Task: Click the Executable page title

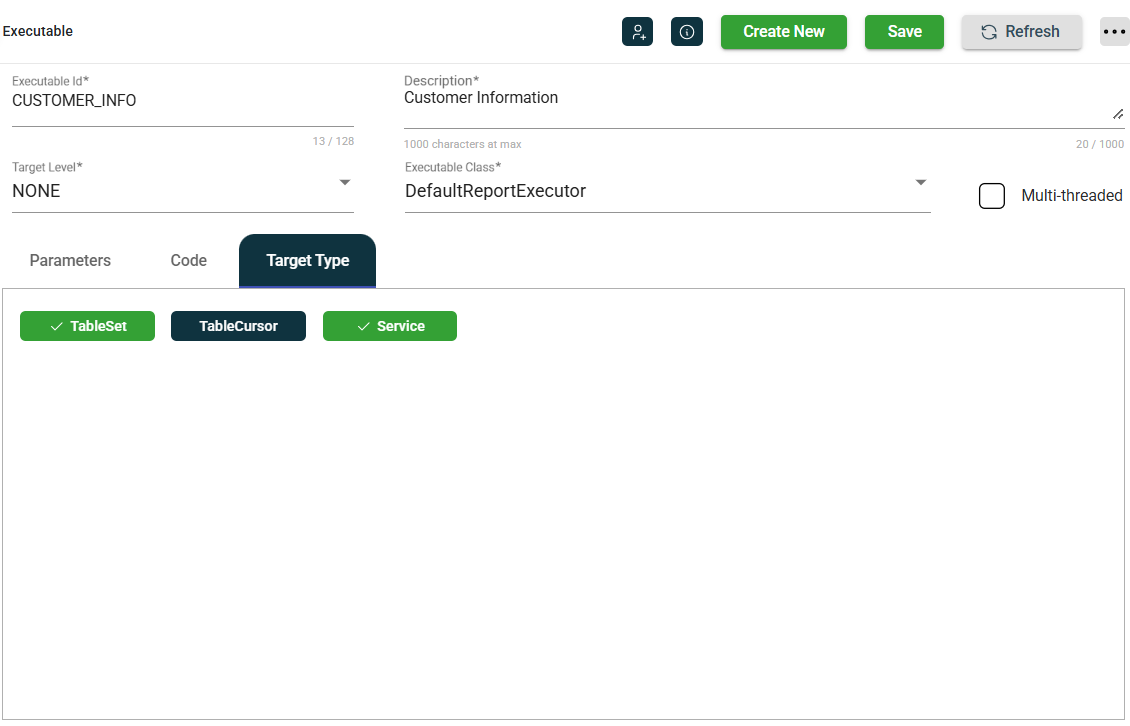Action: pyautogui.click(x=38, y=31)
